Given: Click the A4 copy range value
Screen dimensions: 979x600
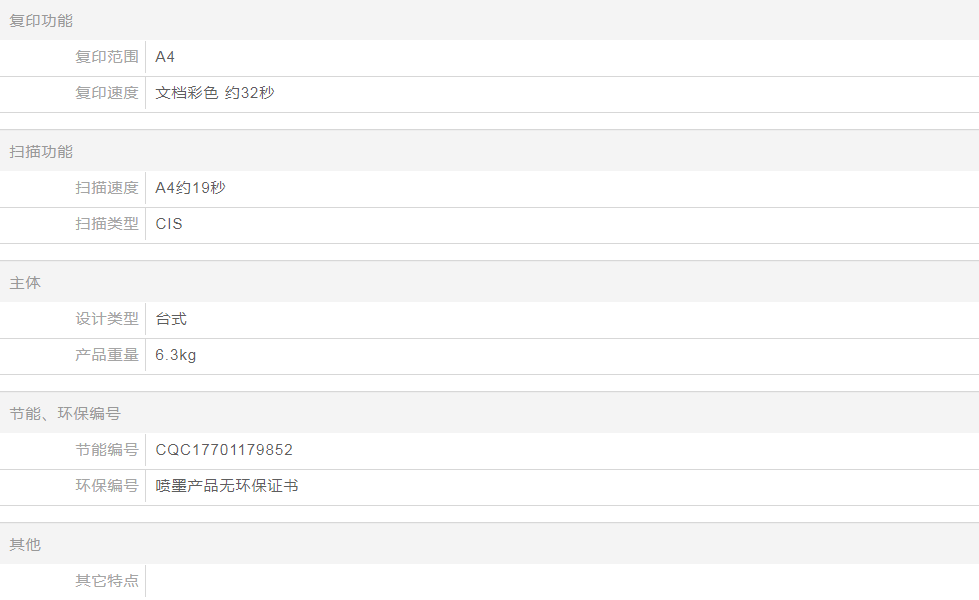Looking at the screenshot, I should coord(165,57).
